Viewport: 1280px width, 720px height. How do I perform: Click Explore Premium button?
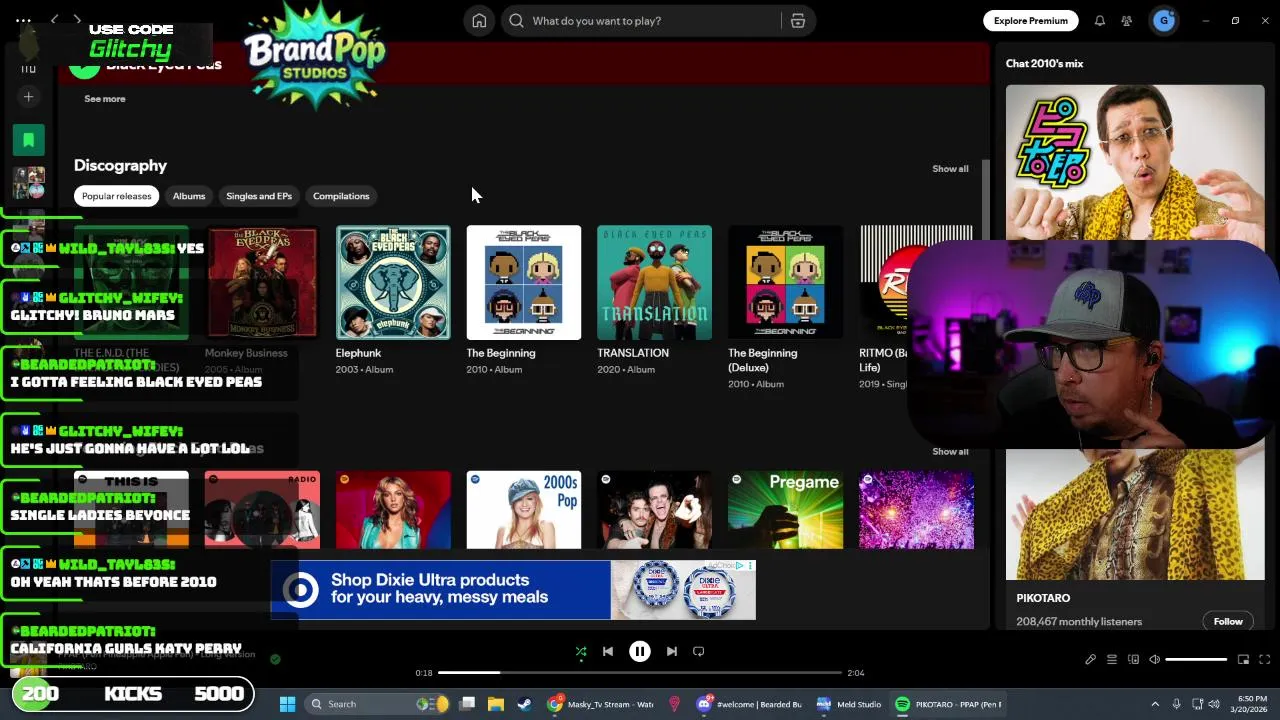click(x=1030, y=21)
